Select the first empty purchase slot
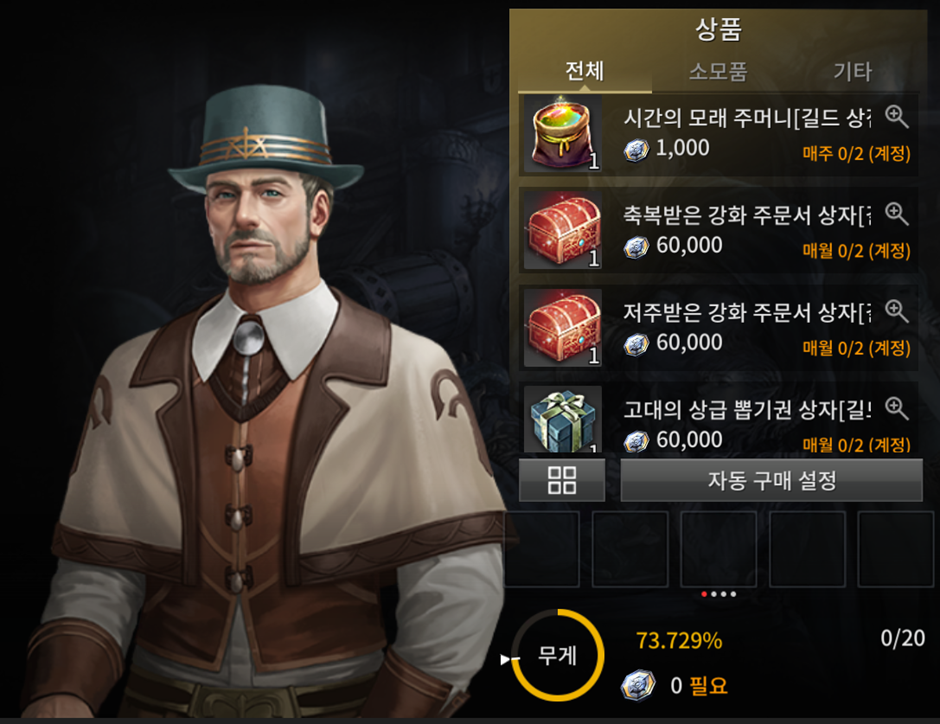The width and height of the screenshot is (940, 724). point(542,549)
